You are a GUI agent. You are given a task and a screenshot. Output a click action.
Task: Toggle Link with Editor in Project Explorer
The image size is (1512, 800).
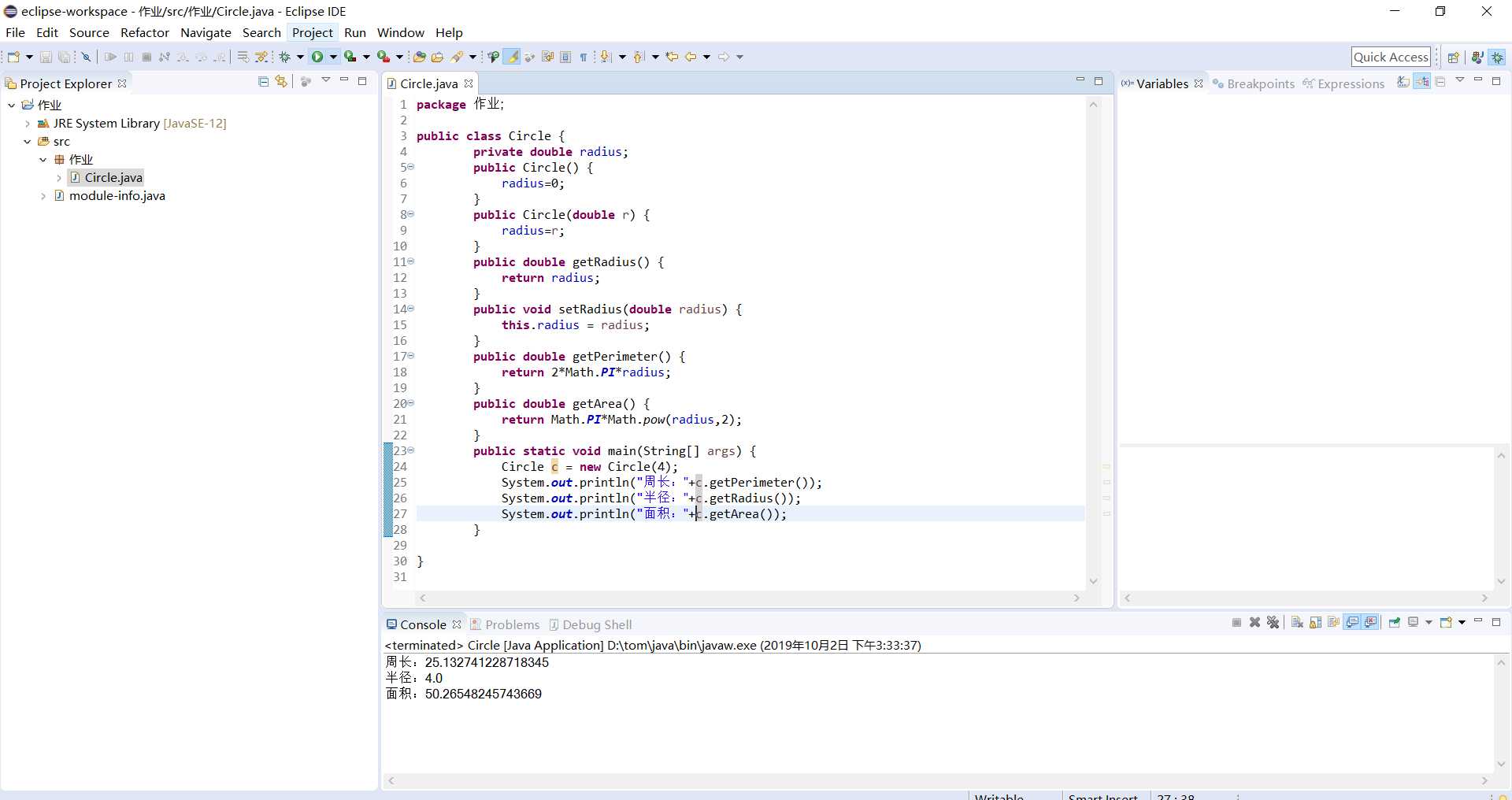click(x=281, y=81)
